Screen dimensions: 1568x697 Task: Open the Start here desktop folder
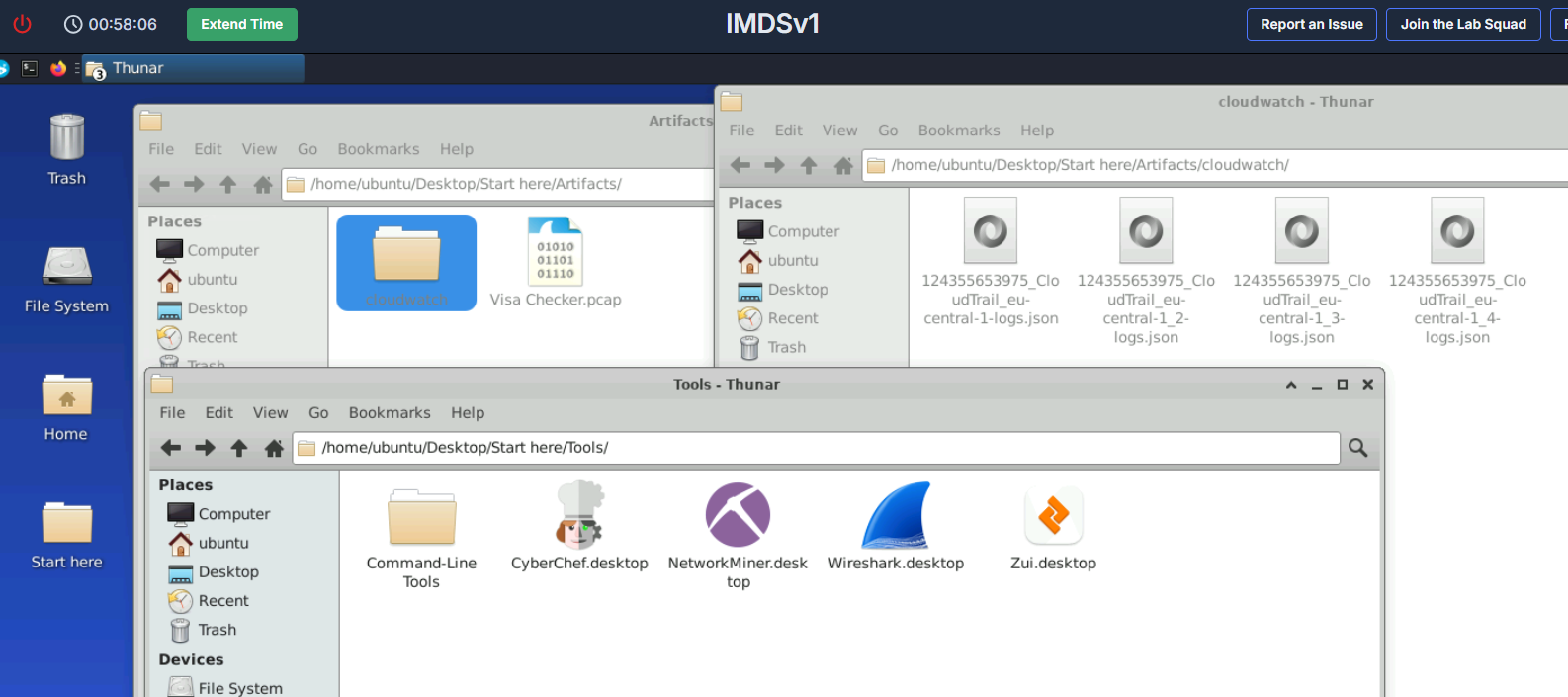tap(66, 535)
